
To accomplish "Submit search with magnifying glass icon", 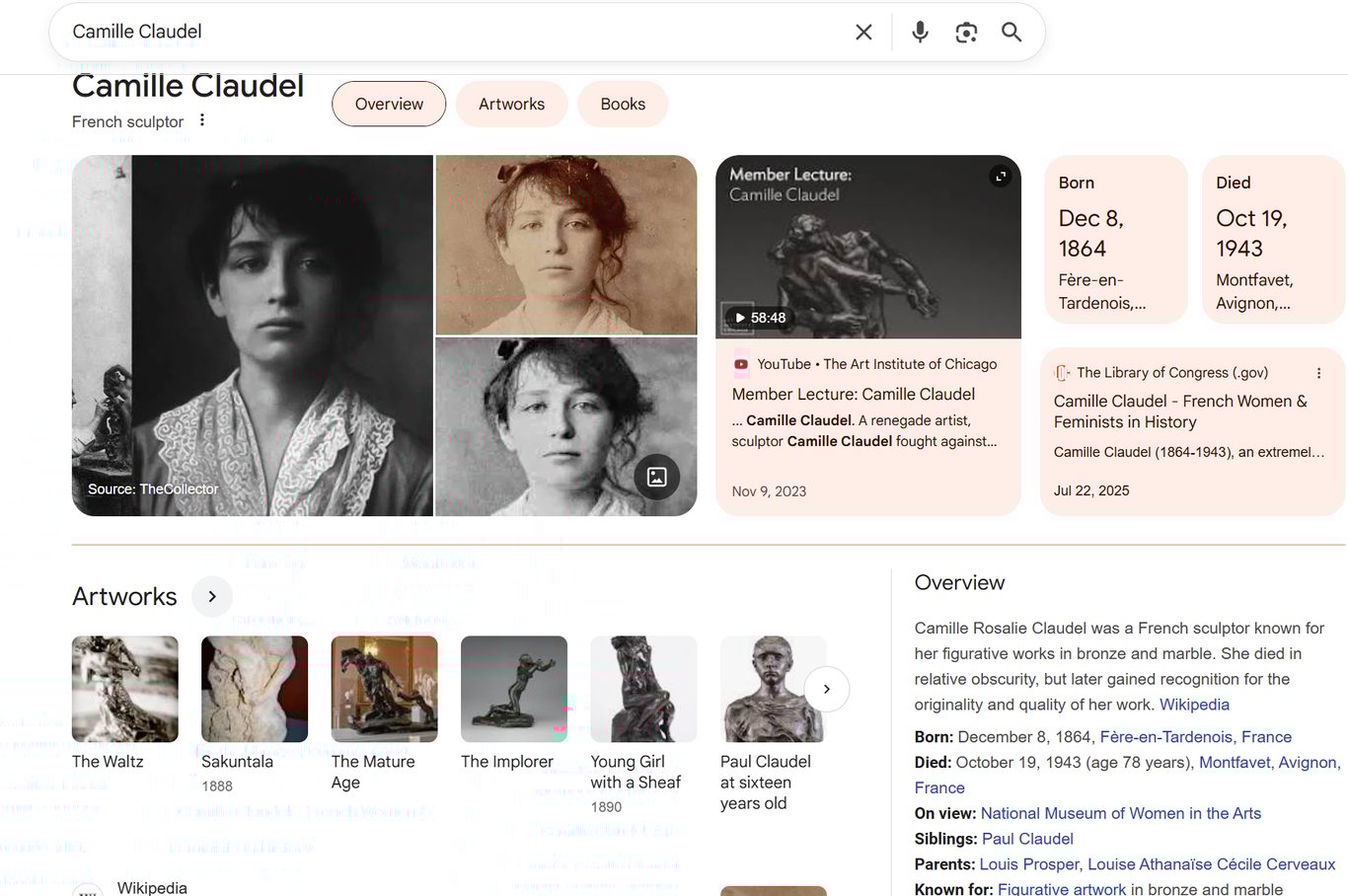I will [1011, 32].
